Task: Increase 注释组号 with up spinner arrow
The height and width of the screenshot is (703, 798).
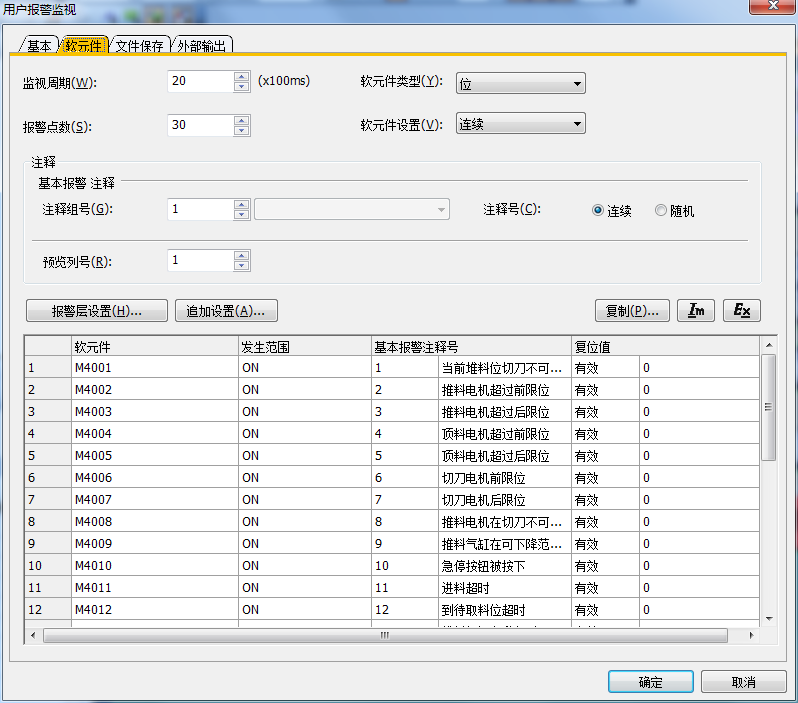Action: pos(241,204)
